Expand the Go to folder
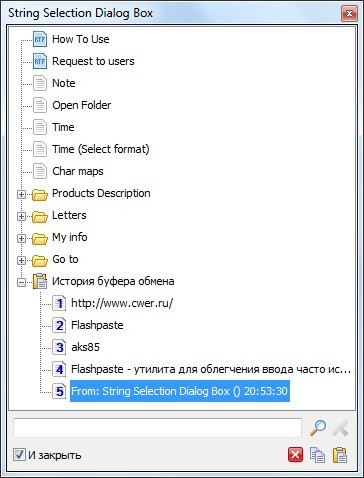The image size is (364, 478). pyautogui.click(x=21, y=260)
